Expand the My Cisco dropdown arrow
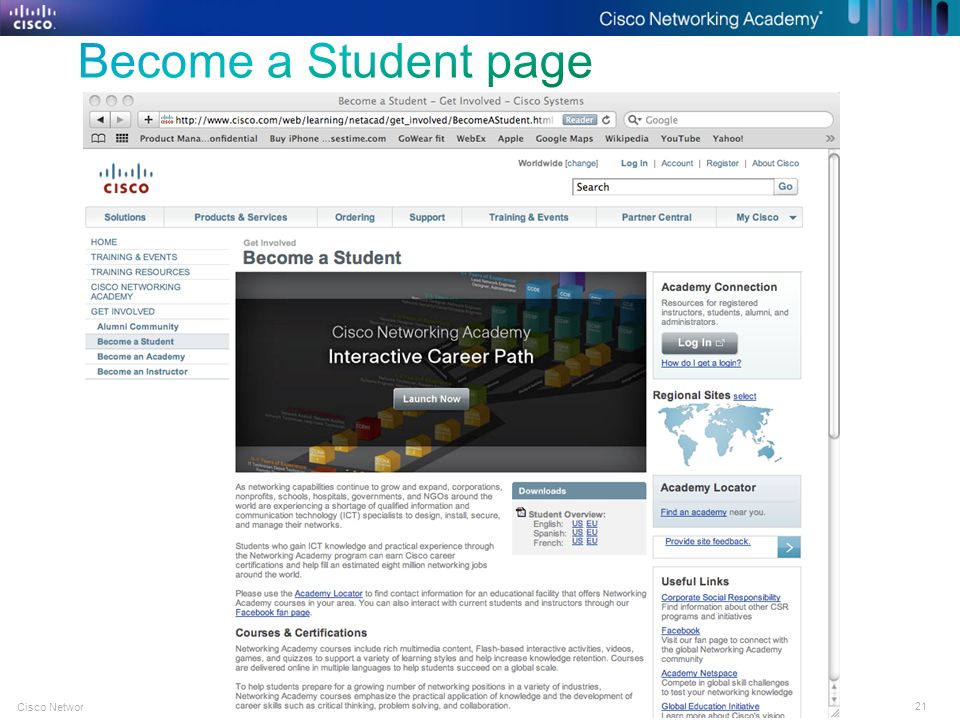 click(793, 218)
